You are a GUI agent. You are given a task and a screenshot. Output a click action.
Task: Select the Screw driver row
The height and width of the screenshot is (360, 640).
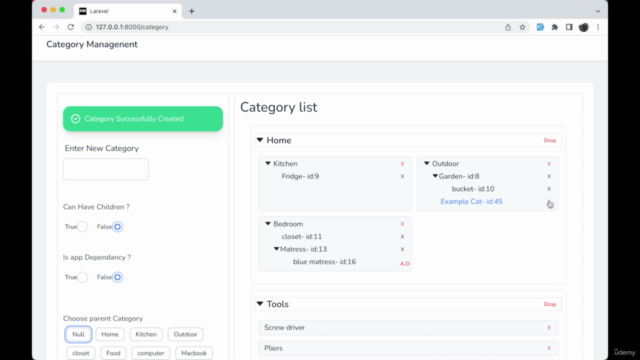pos(408,328)
